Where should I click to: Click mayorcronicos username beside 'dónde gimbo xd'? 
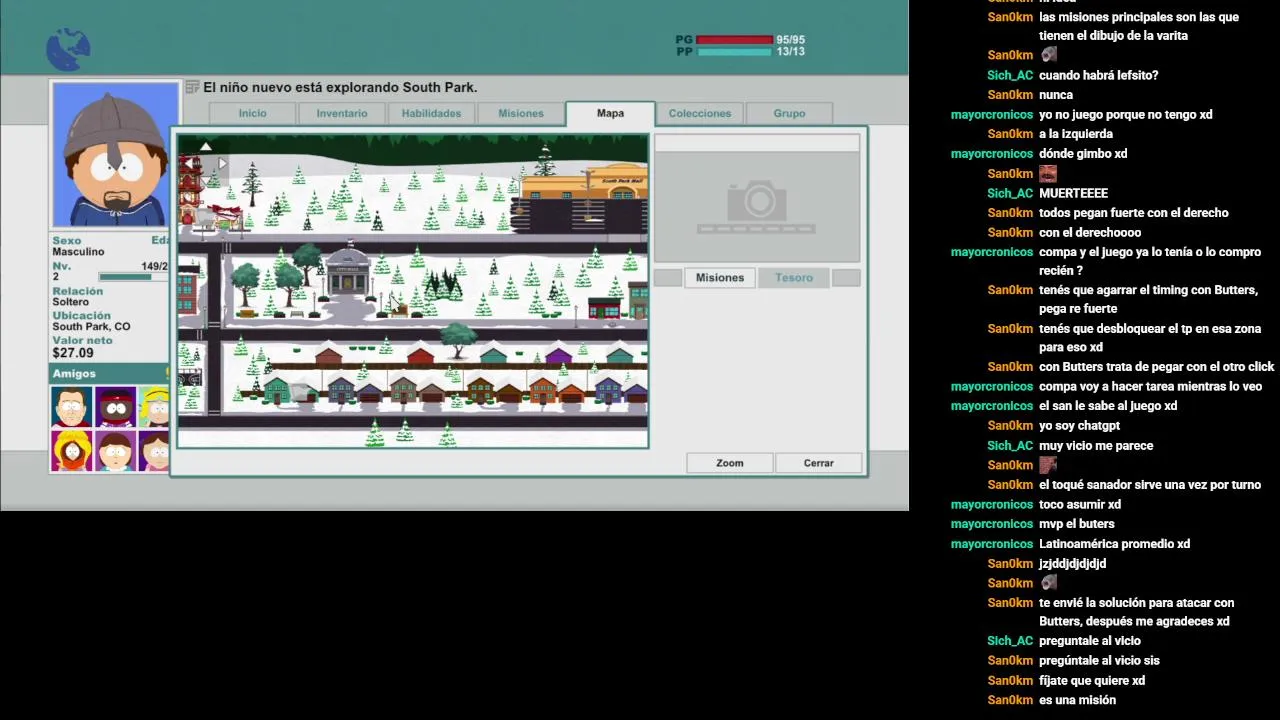[x=992, y=154]
